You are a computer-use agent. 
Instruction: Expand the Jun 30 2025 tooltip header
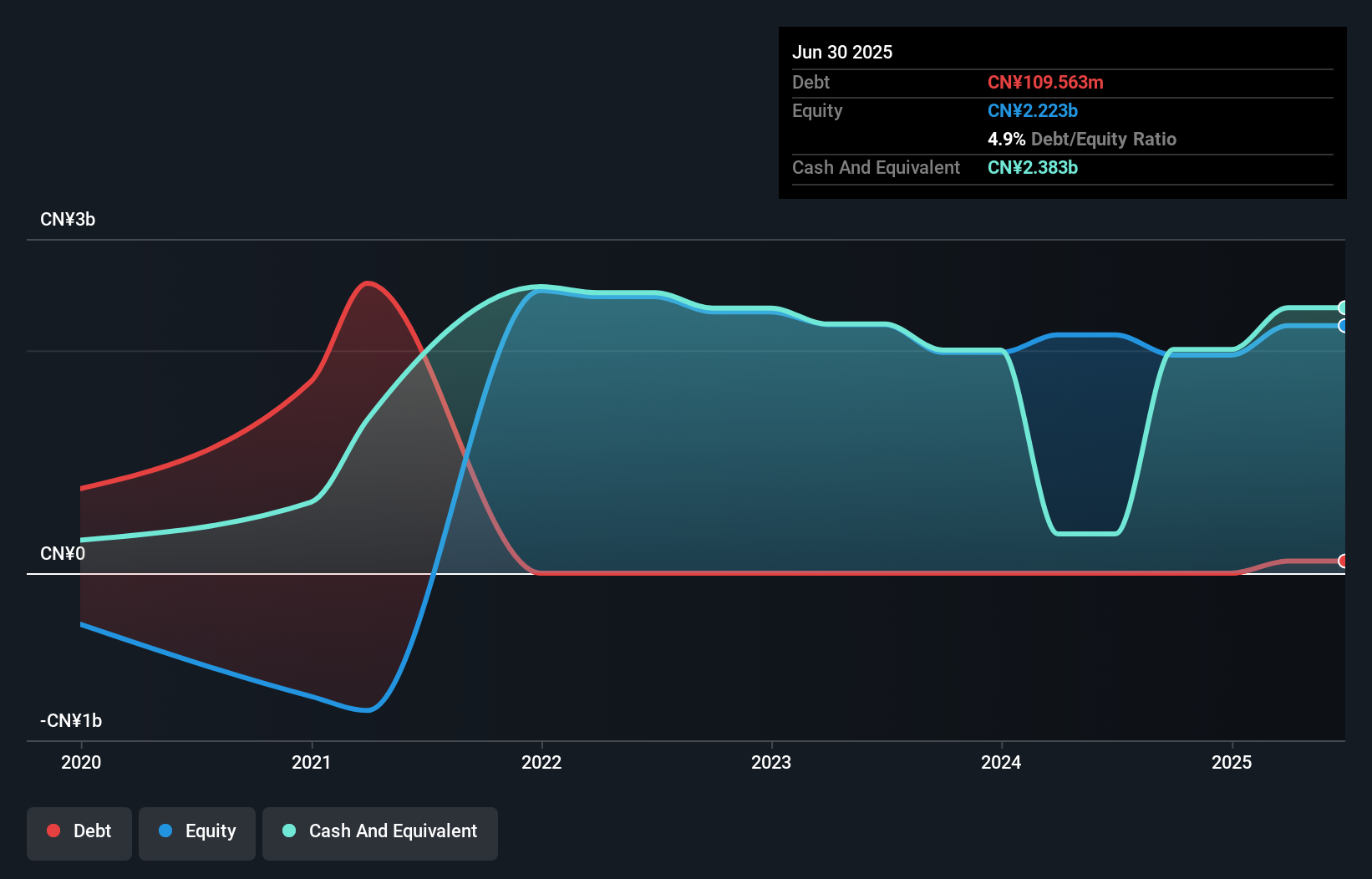click(x=842, y=52)
